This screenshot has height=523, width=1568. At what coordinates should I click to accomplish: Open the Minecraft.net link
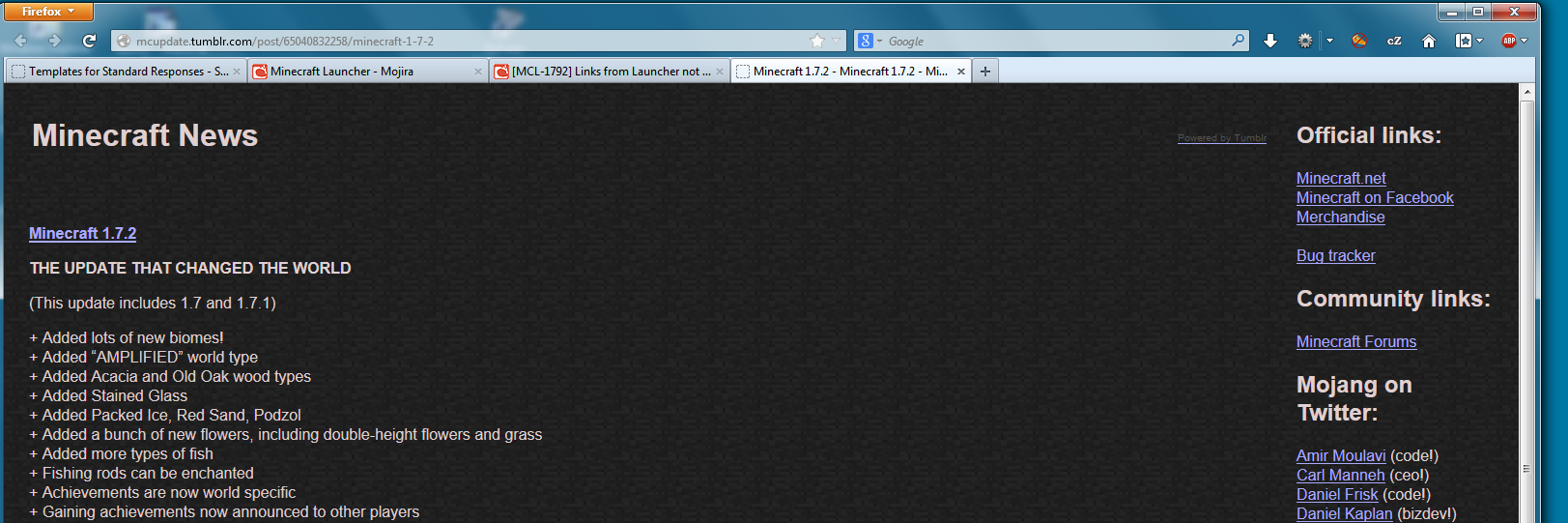[1341, 179]
